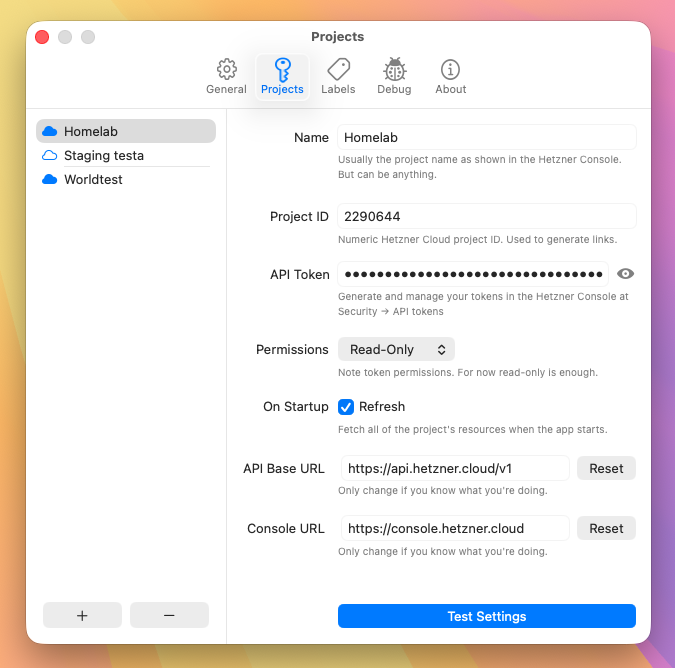Click the 'Security → API tokens' hint text

(x=390, y=312)
